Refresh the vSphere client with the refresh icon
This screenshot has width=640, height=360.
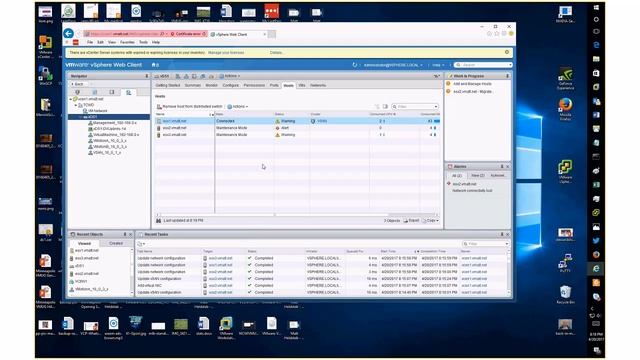355,65
